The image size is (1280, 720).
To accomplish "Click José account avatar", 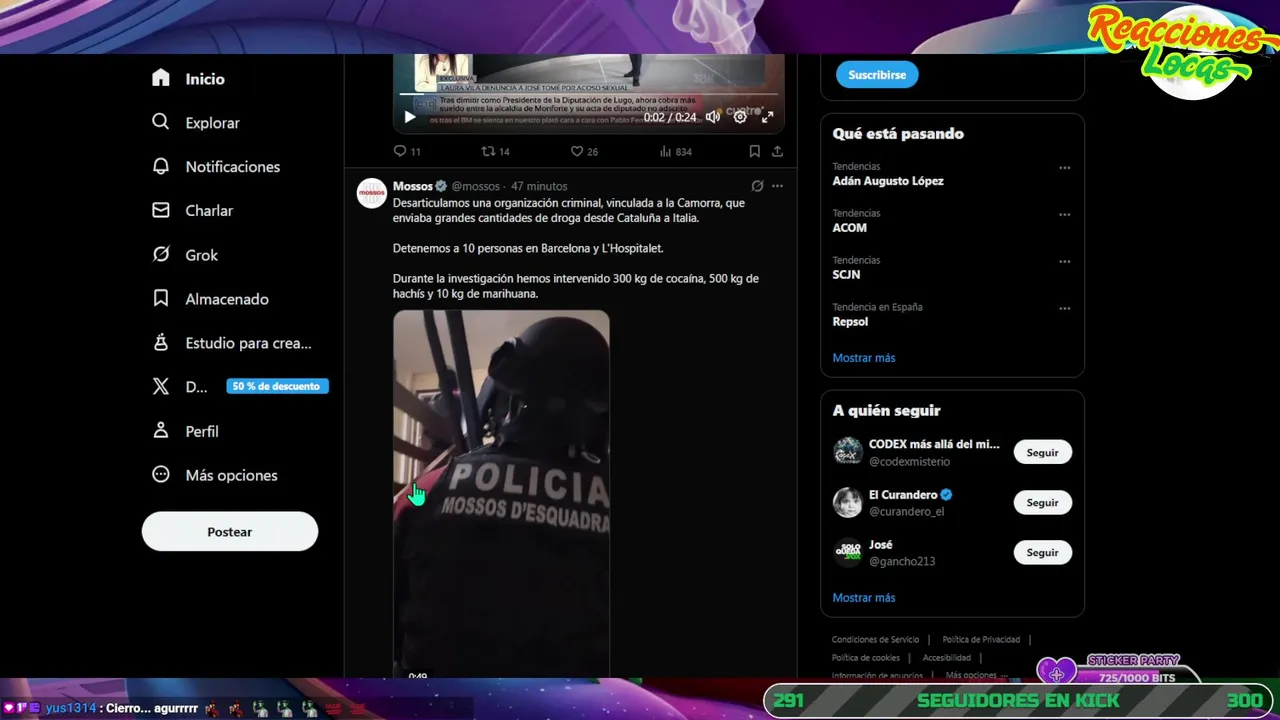I will coord(848,552).
